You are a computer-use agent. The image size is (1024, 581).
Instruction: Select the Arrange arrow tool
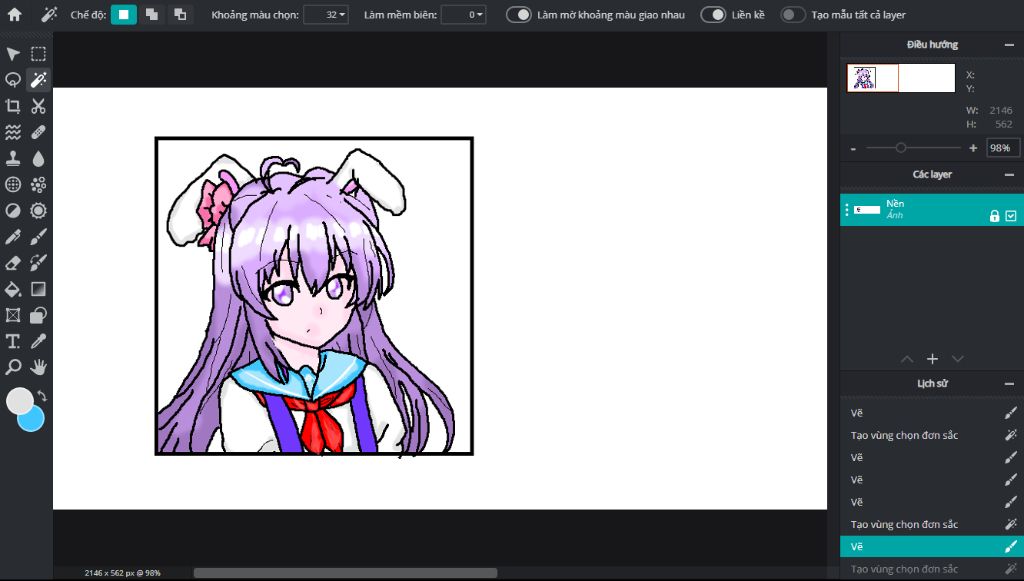click(x=13, y=54)
